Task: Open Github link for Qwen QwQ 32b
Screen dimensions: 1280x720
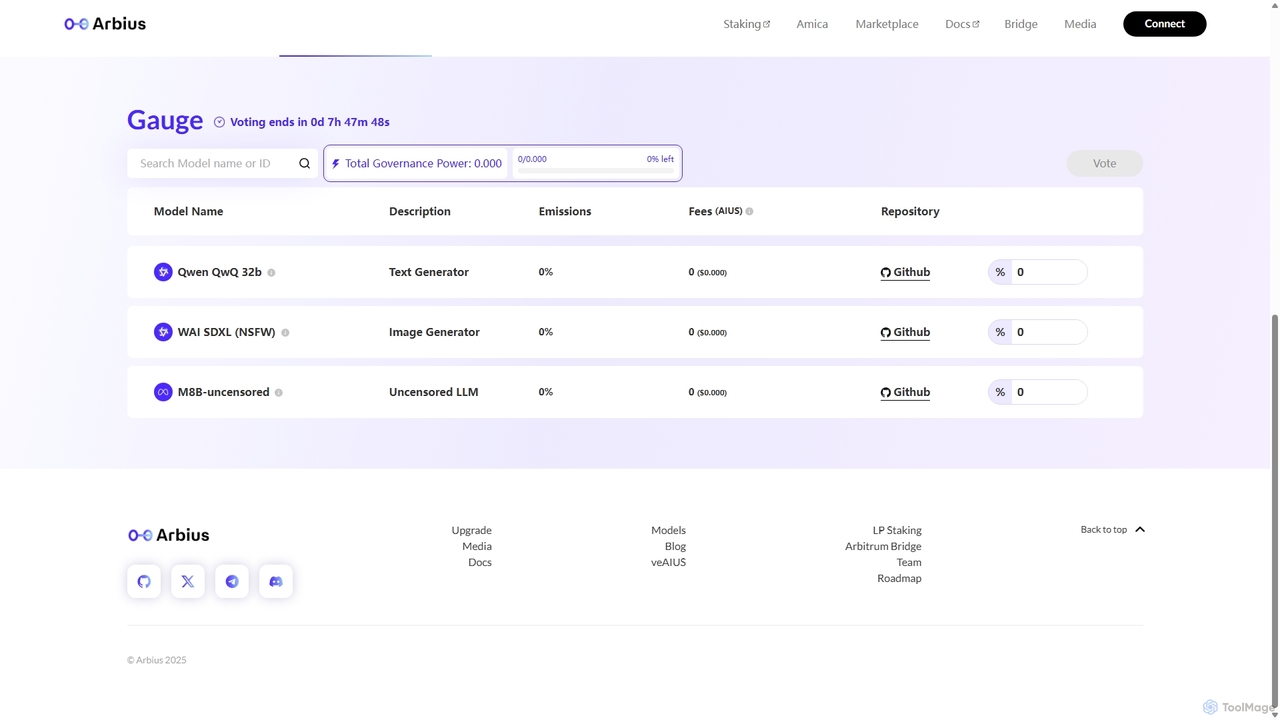Action: (x=905, y=272)
